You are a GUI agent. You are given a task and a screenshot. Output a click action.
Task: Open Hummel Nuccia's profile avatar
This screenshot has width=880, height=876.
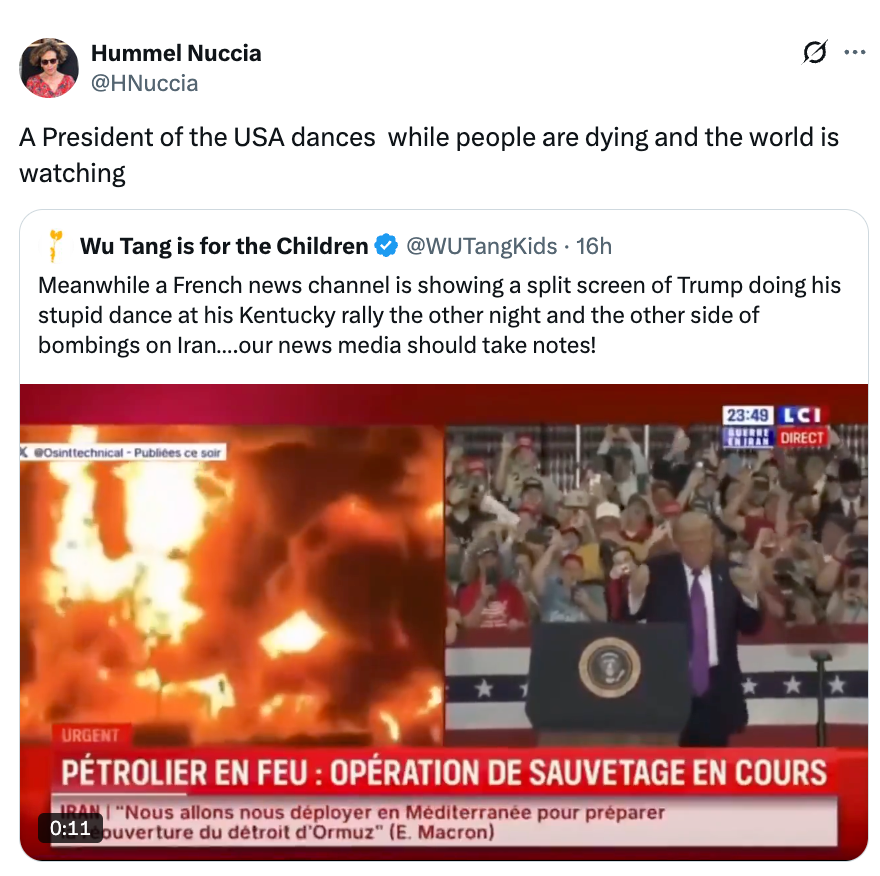(x=49, y=68)
